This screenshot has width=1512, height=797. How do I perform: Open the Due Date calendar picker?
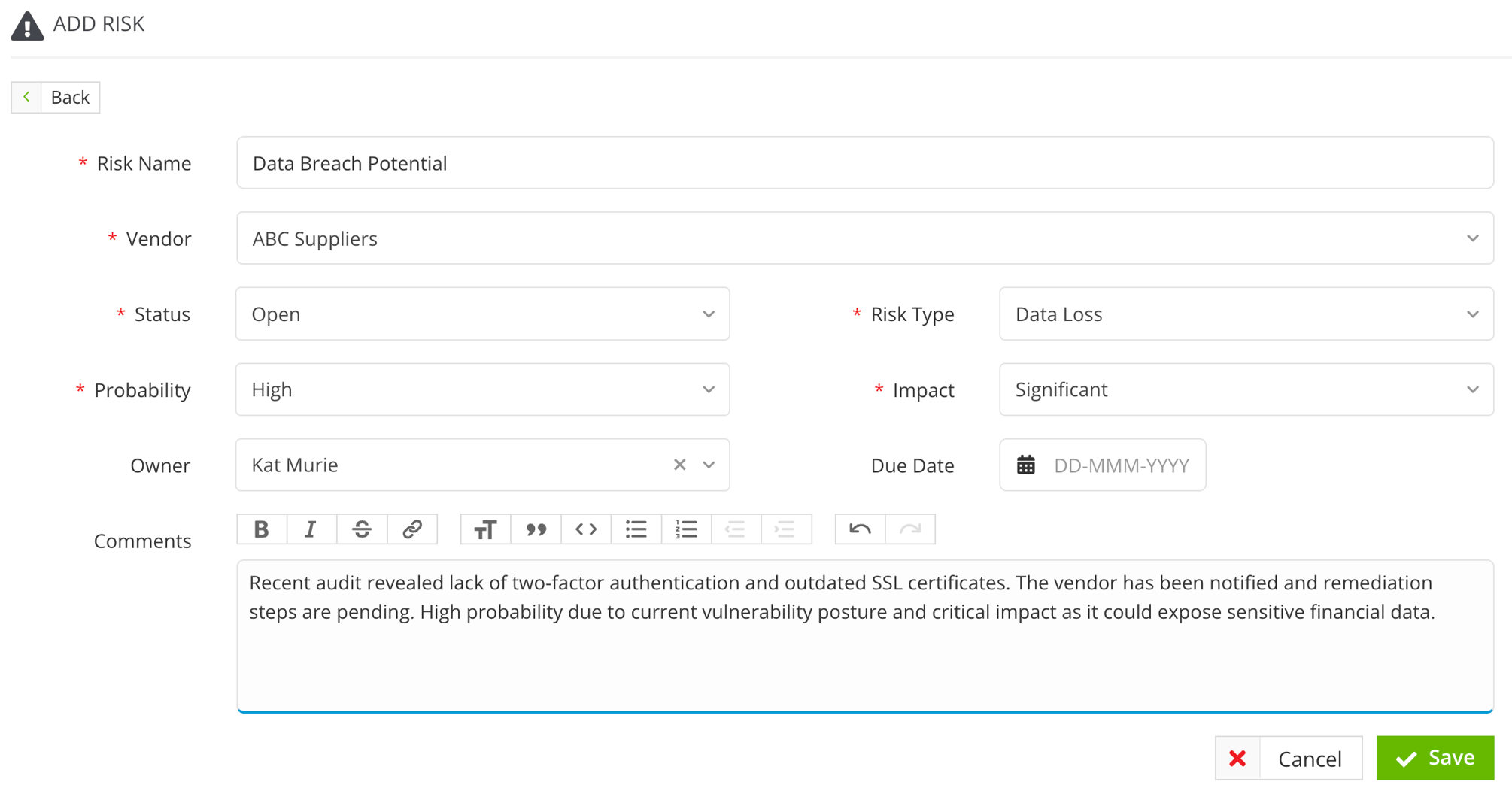pos(1025,465)
